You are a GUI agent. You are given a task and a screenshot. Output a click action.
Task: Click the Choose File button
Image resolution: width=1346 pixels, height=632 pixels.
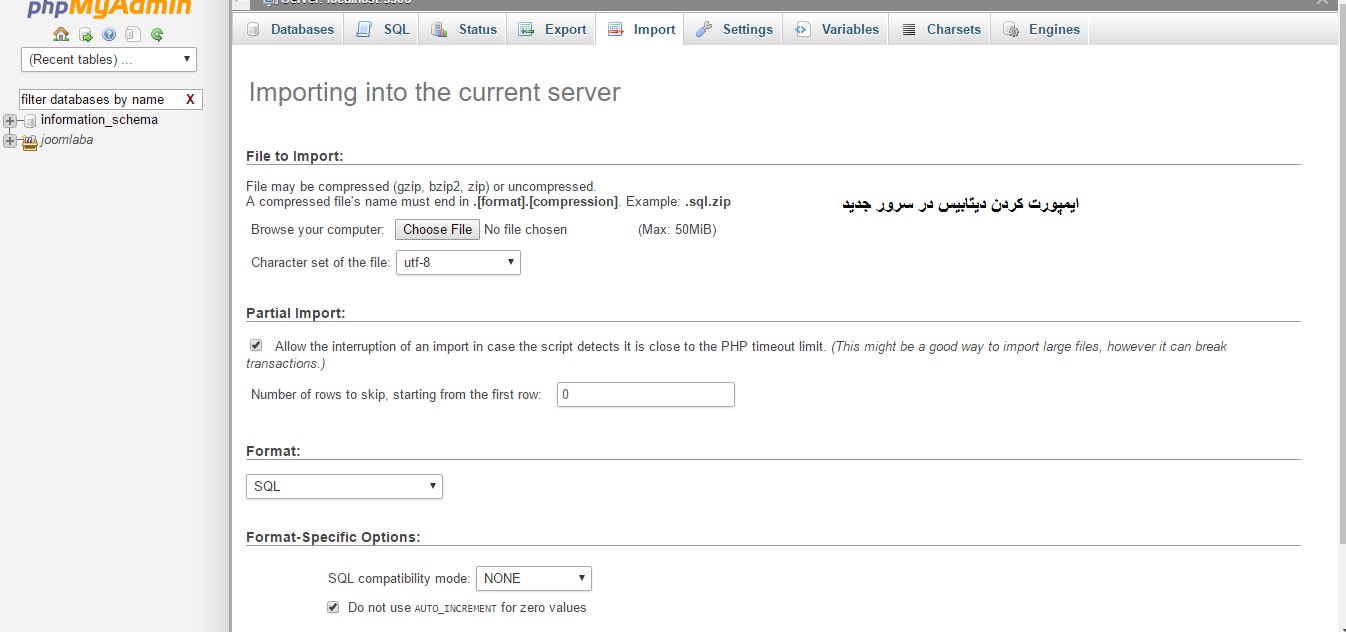437,229
